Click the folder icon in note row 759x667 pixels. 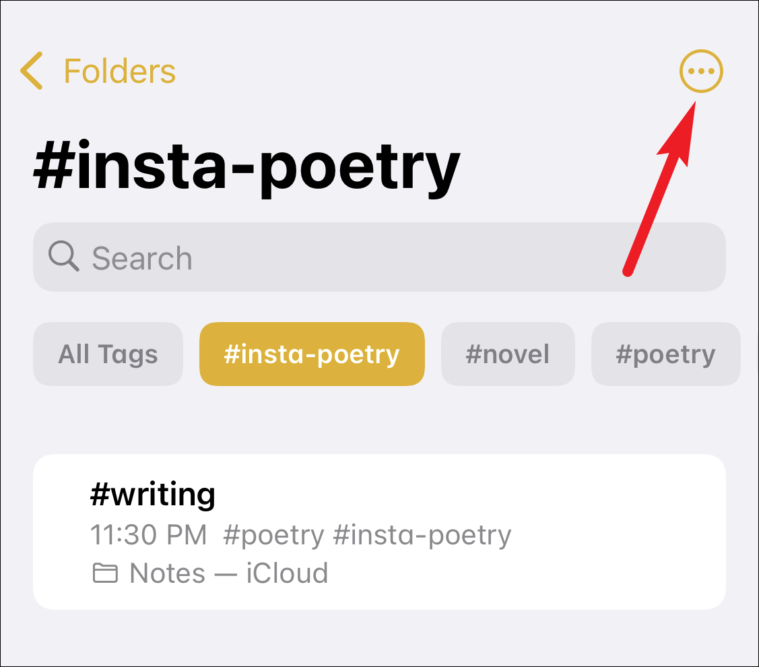104,574
